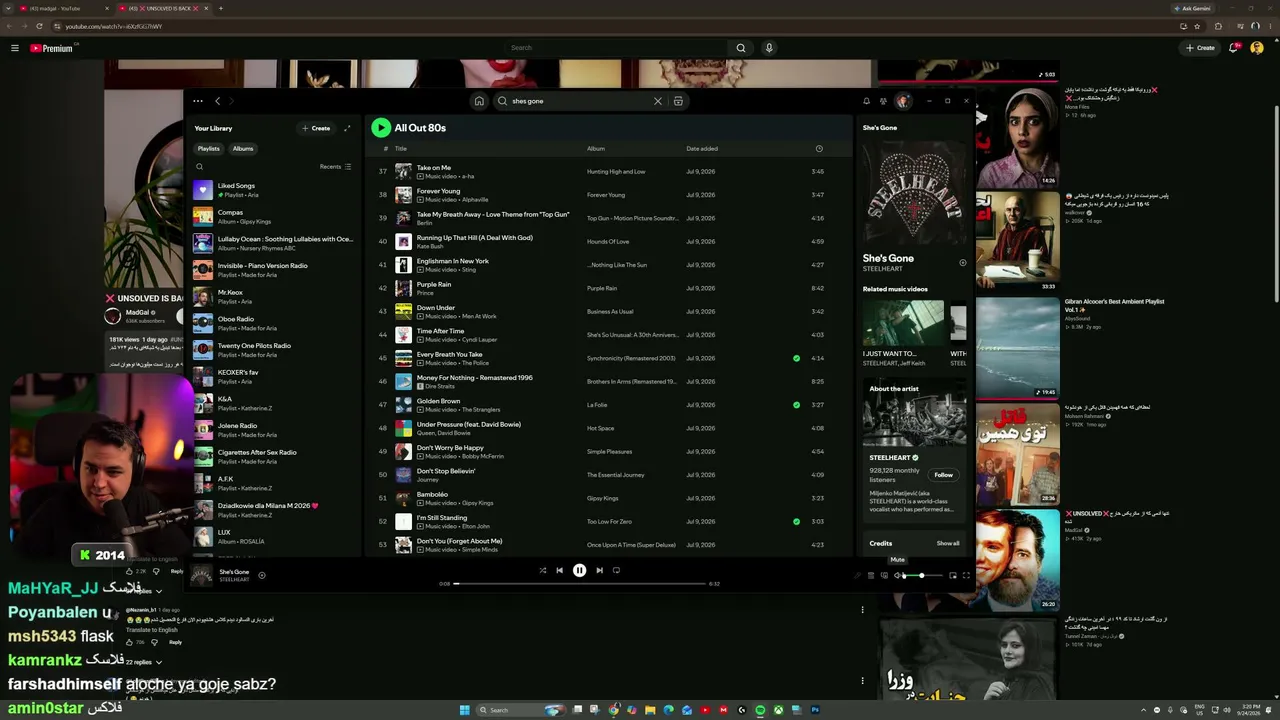
Task: Search within Your Library
Action: tap(200, 167)
